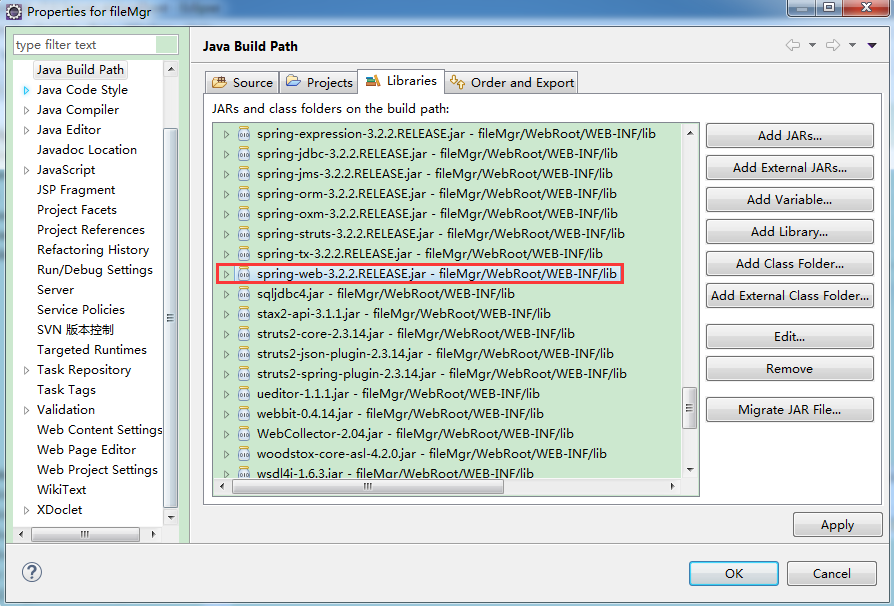Select the WebCollector-2.04.jar library row

click(415, 434)
